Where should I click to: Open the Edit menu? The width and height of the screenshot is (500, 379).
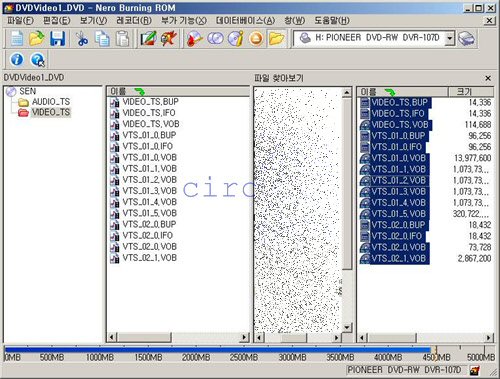[56, 21]
